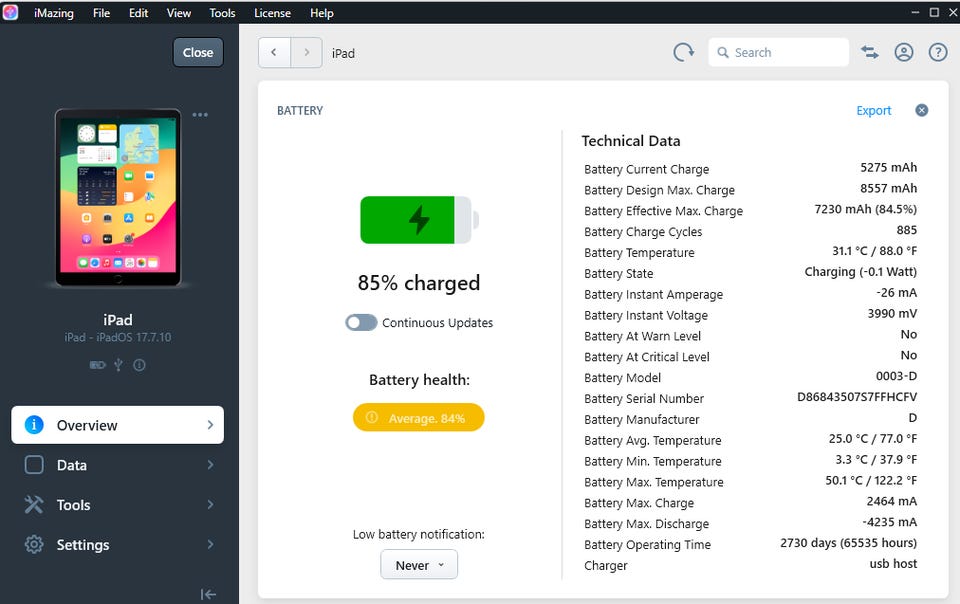Expand the Data chevron

210,465
